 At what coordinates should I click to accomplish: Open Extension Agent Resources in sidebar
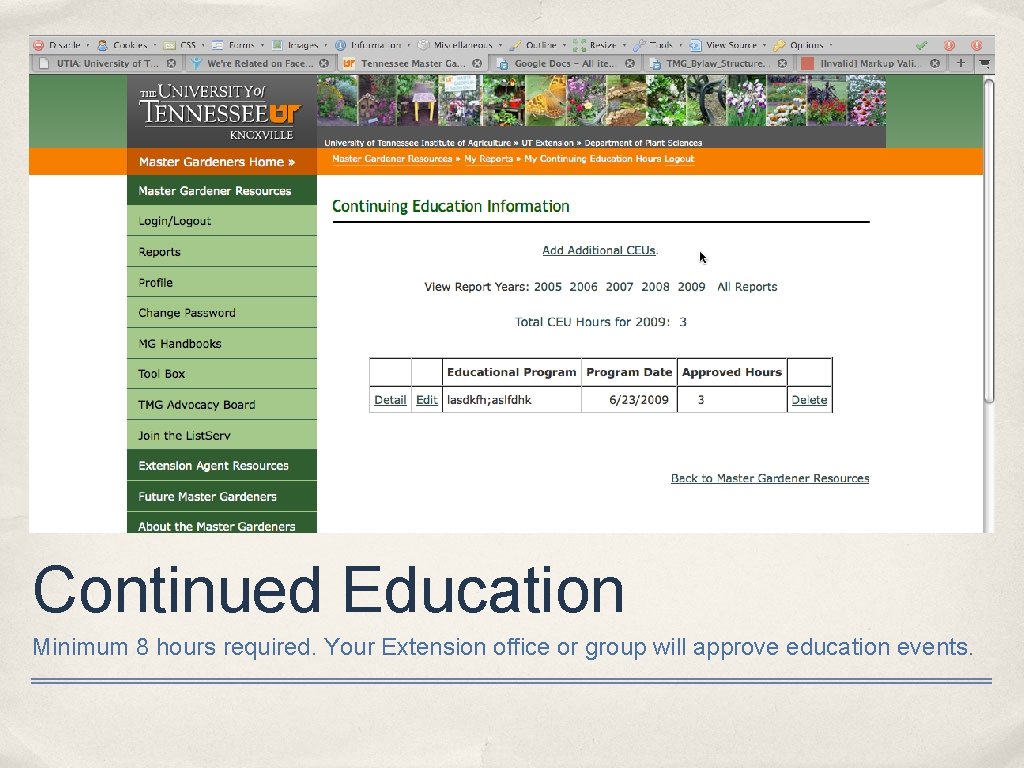tap(222, 466)
